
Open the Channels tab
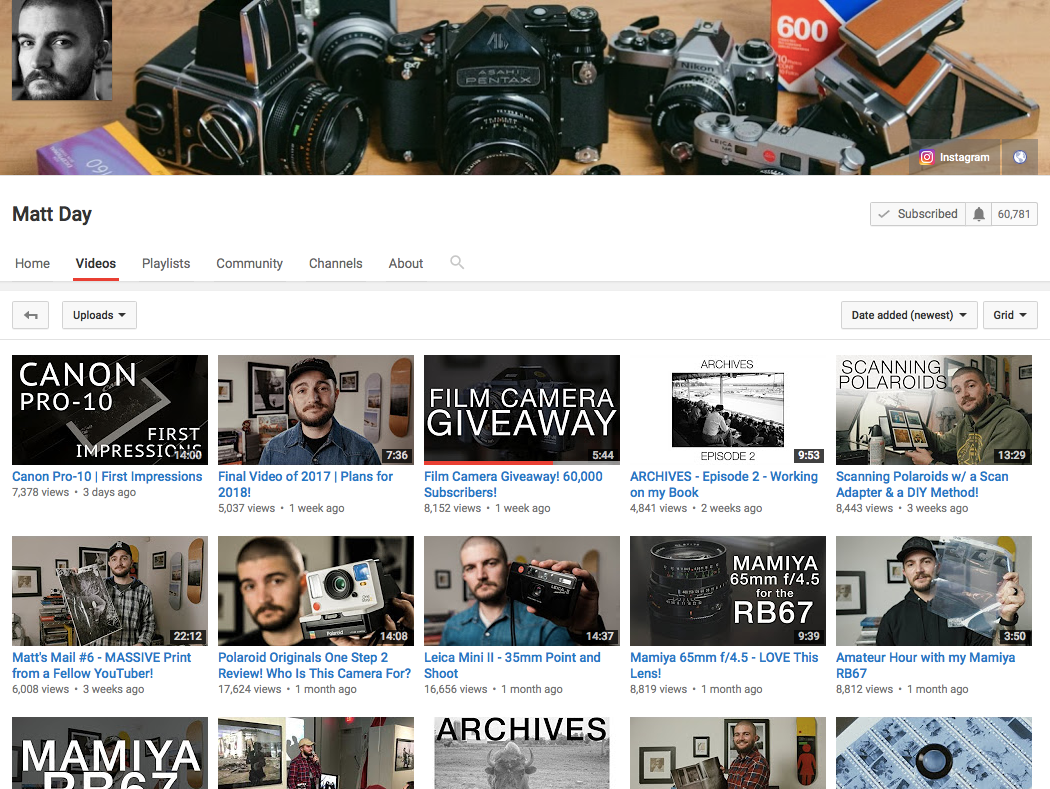click(335, 263)
